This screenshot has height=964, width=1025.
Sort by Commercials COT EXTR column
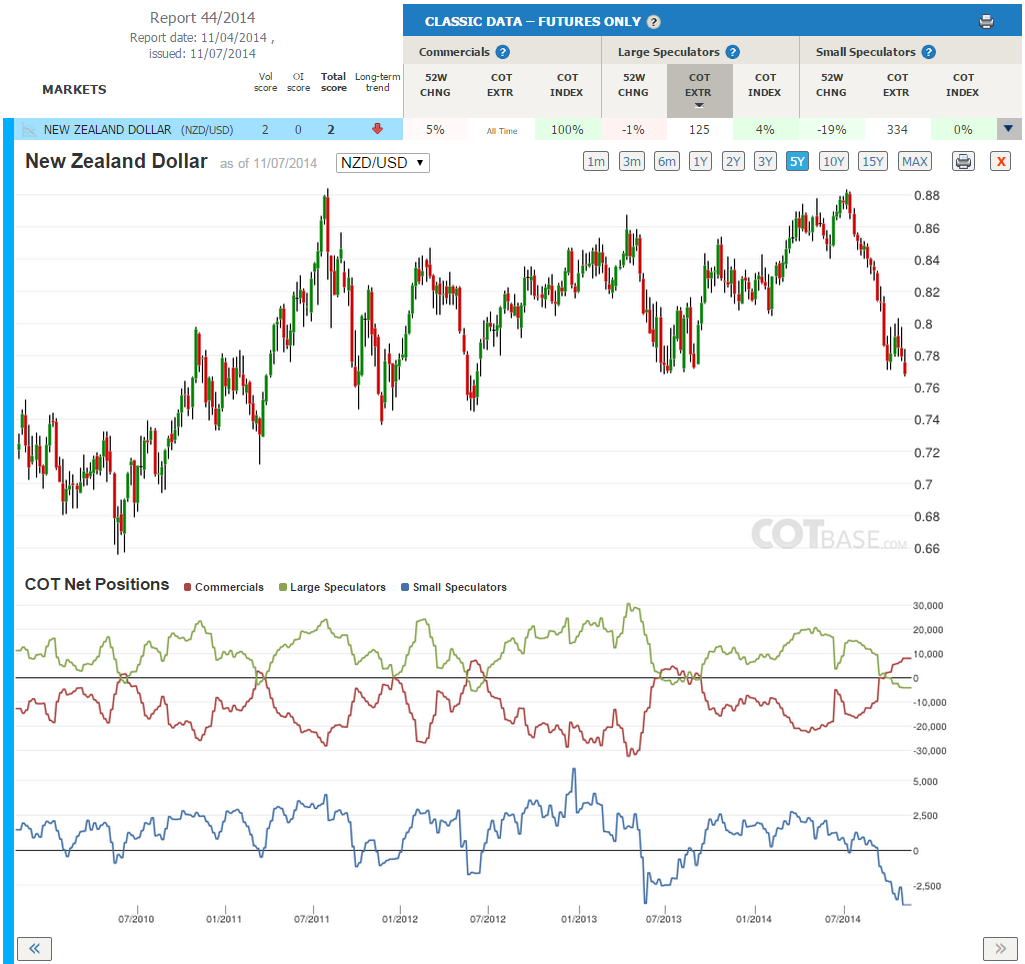[501, 85]
